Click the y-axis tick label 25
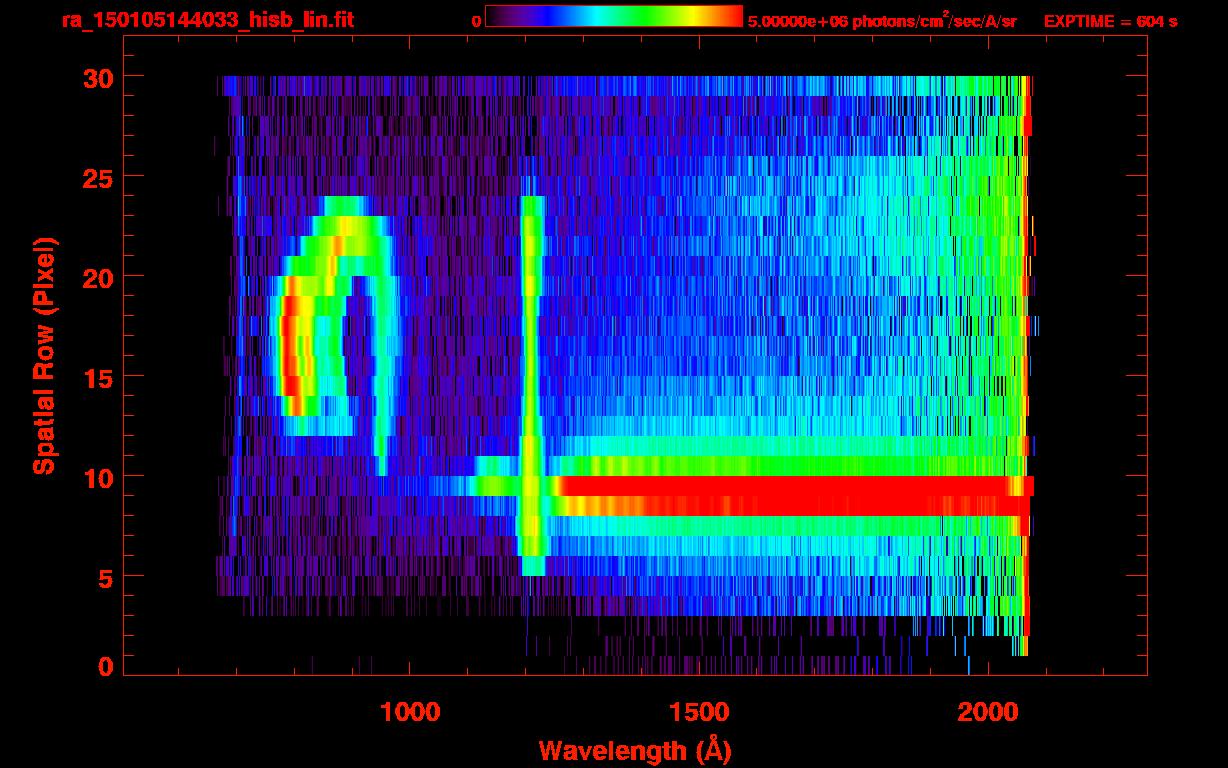The image size is (1228, 768). (97, 177)
